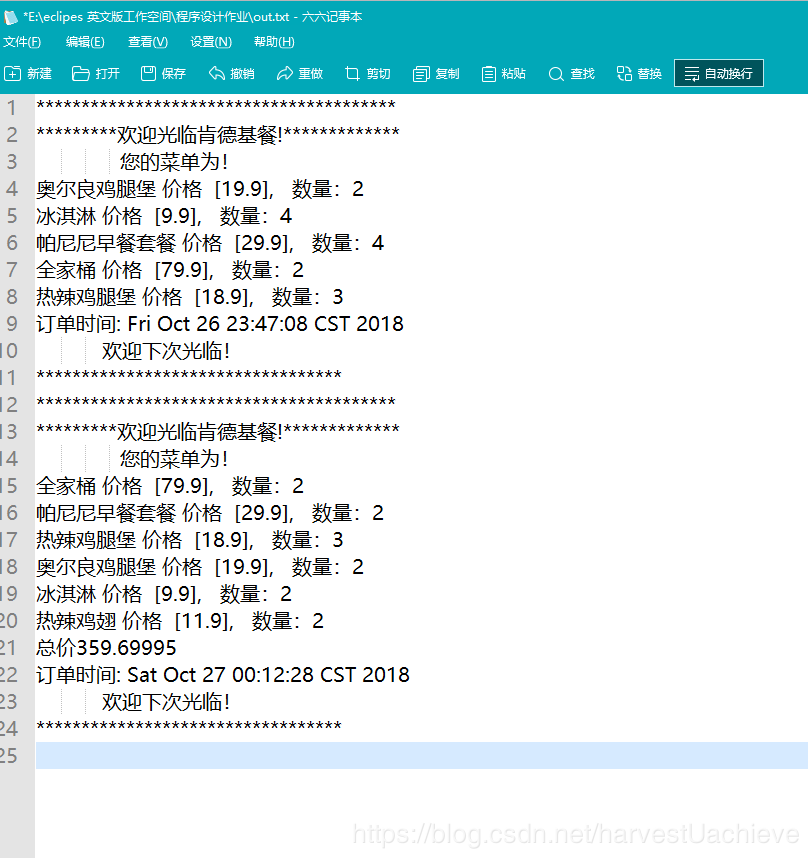Click the 剪切 toolbar label
Image resolution: width=808 pixels, height=858 pixels.
[x=378, y=73]
